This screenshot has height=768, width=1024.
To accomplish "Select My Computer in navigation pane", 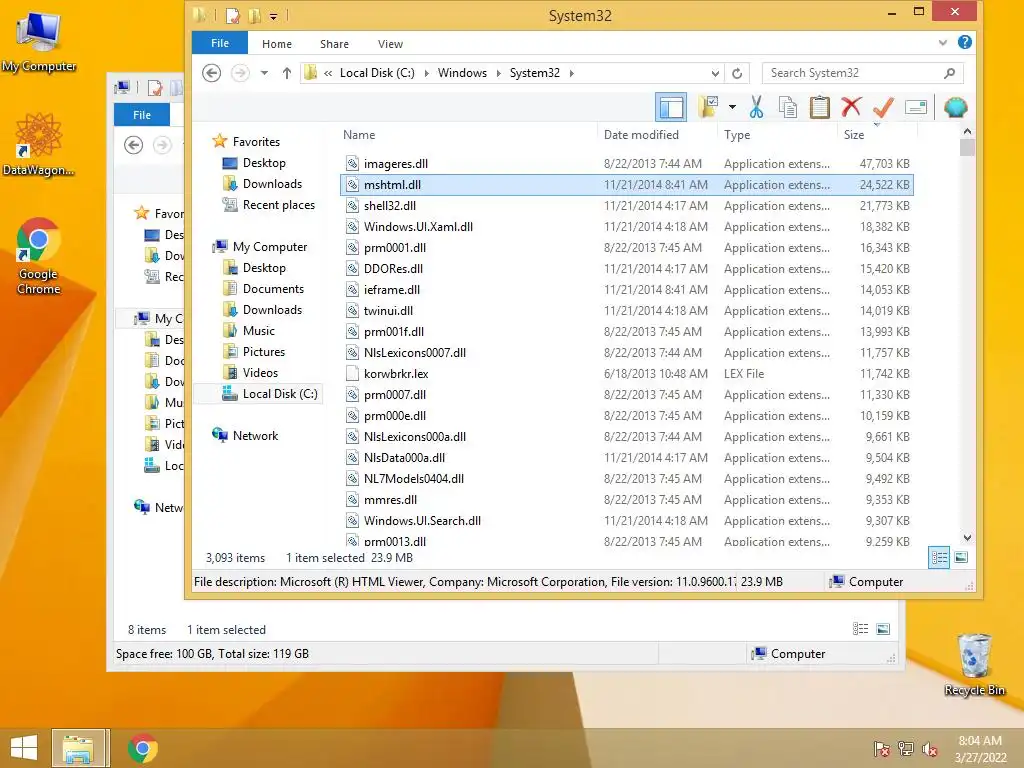I will click(270, 246).
